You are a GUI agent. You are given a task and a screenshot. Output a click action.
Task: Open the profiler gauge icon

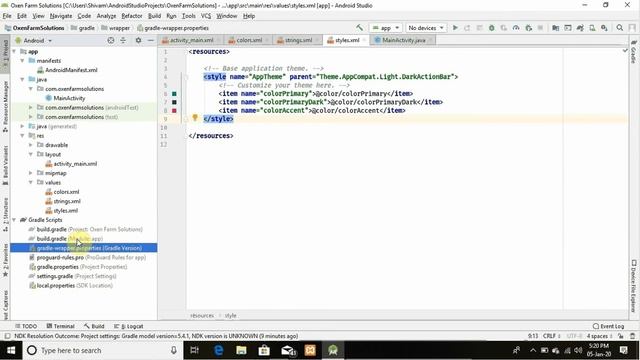click(x=516, y=28)
